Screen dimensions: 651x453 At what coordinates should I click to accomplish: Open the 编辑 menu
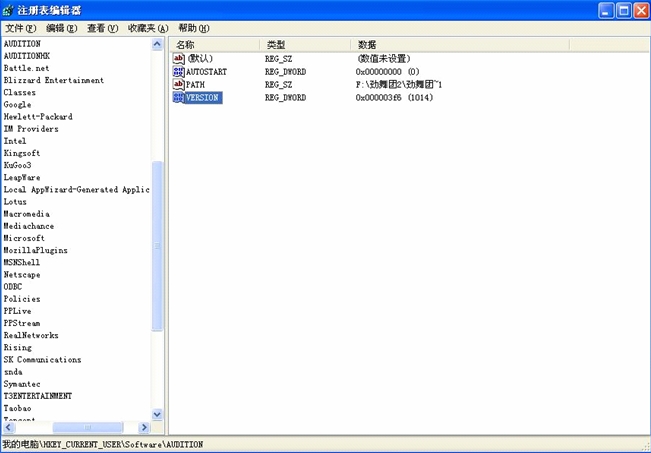(62, 28)
